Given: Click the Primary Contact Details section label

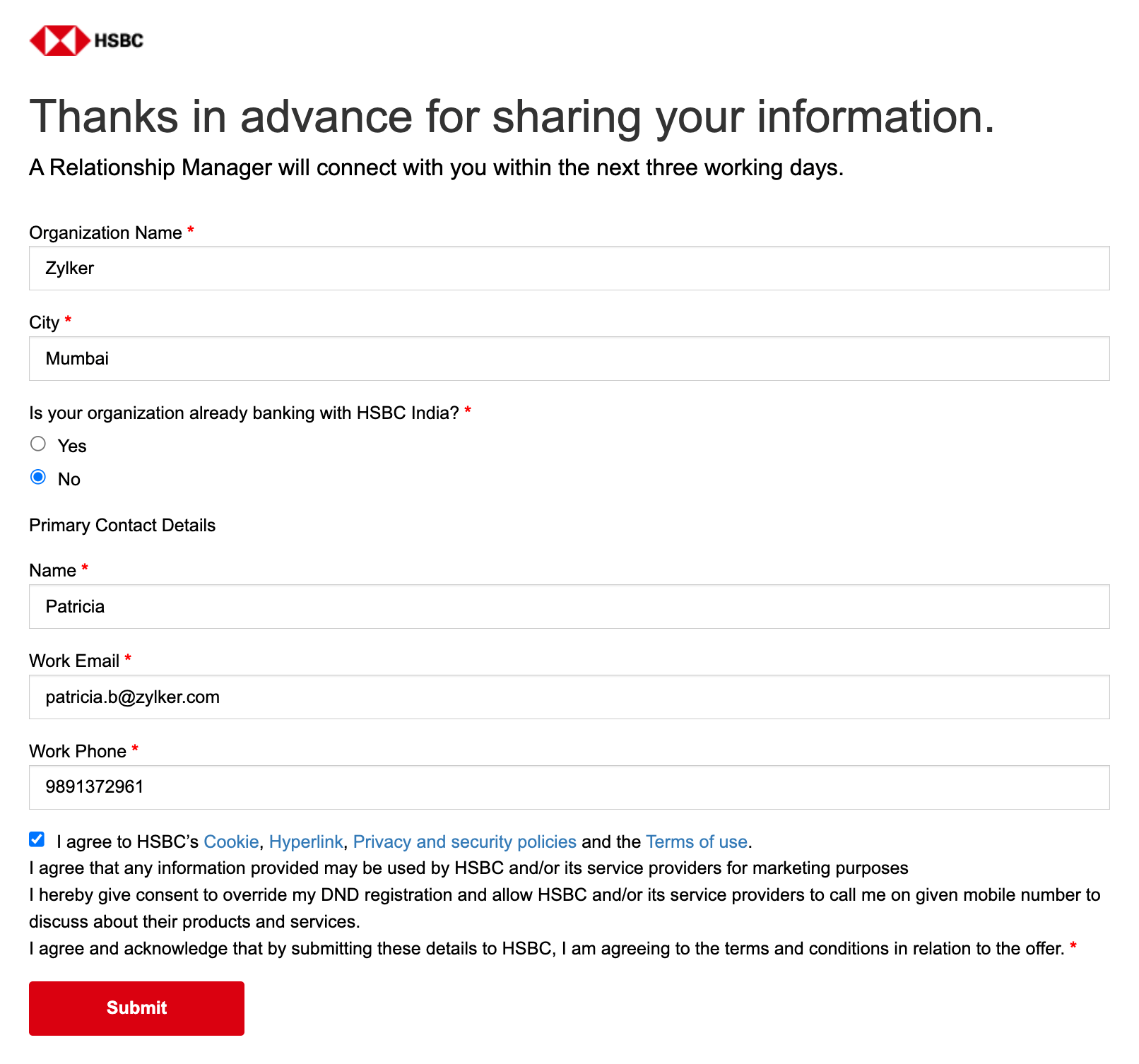Looking at the screenshot, I should pos(122,525).
